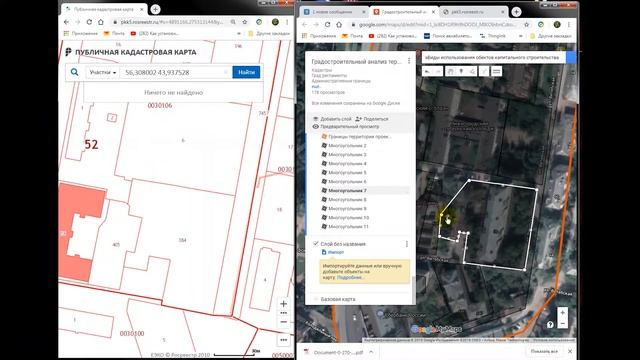Click the blue search button on My Maps
Screen dimensions: 640x360
tap(571, 58)
